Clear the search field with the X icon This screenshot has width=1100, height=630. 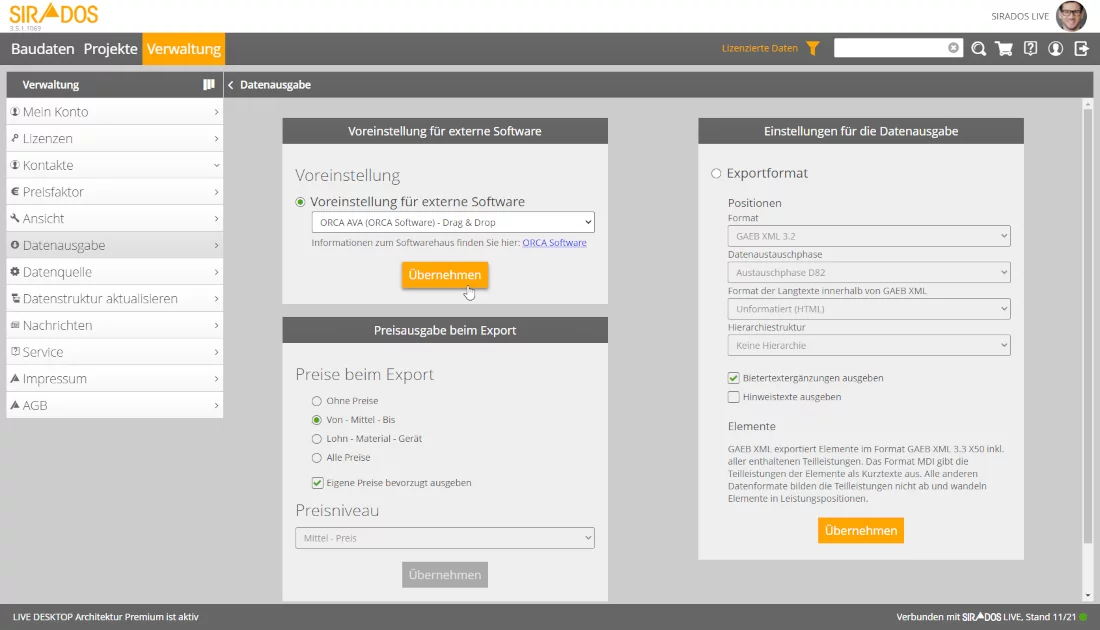(953, 48)
